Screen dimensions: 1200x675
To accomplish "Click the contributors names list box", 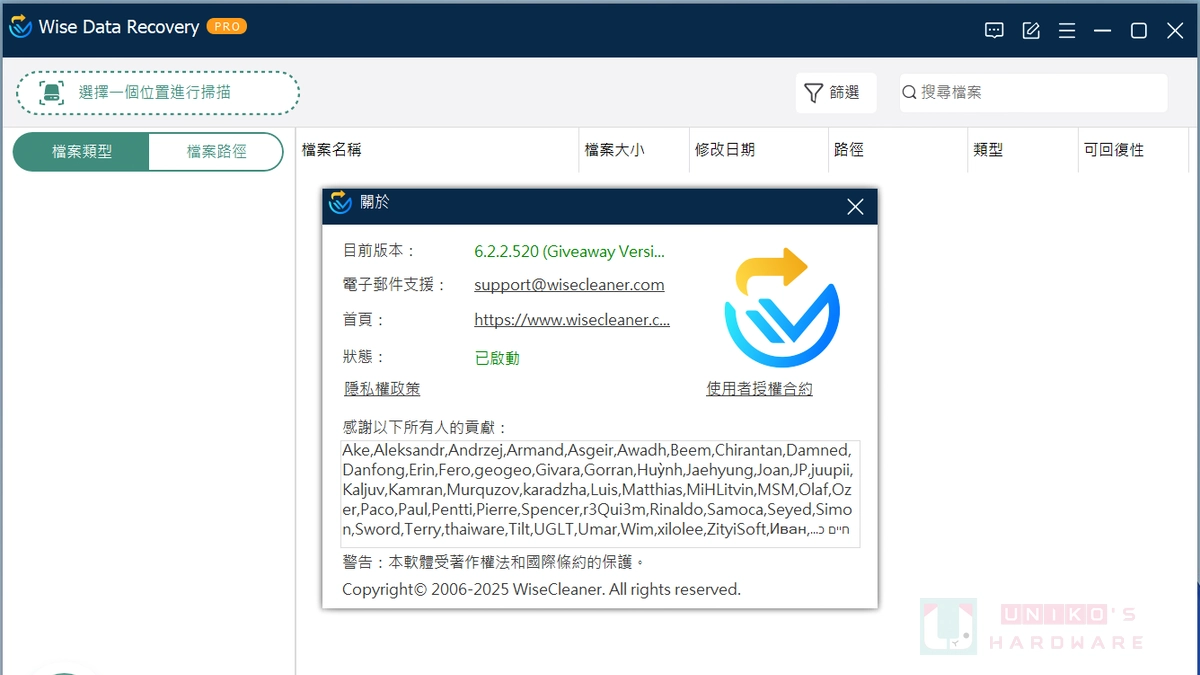I will (x=600, y=493).
